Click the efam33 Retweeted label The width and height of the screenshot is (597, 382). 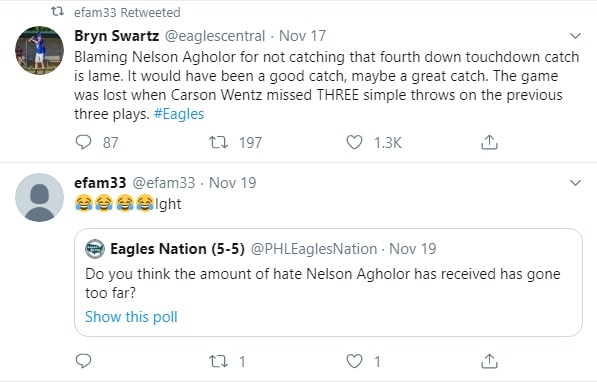click(x=127, y=13)
